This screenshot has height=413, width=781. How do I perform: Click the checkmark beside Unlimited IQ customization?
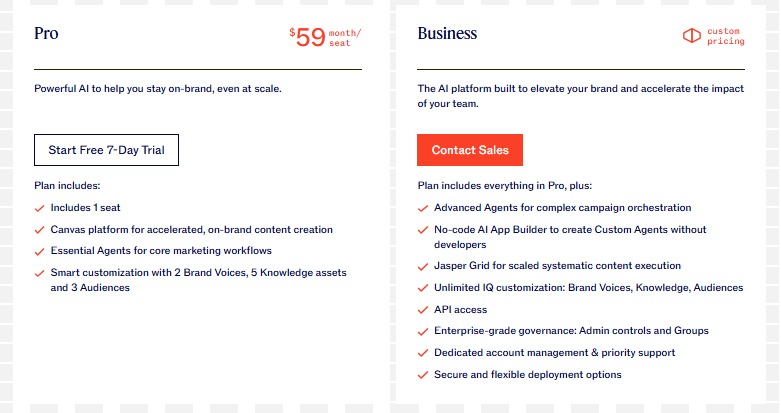pyautogui.click(x=423, y=288)
